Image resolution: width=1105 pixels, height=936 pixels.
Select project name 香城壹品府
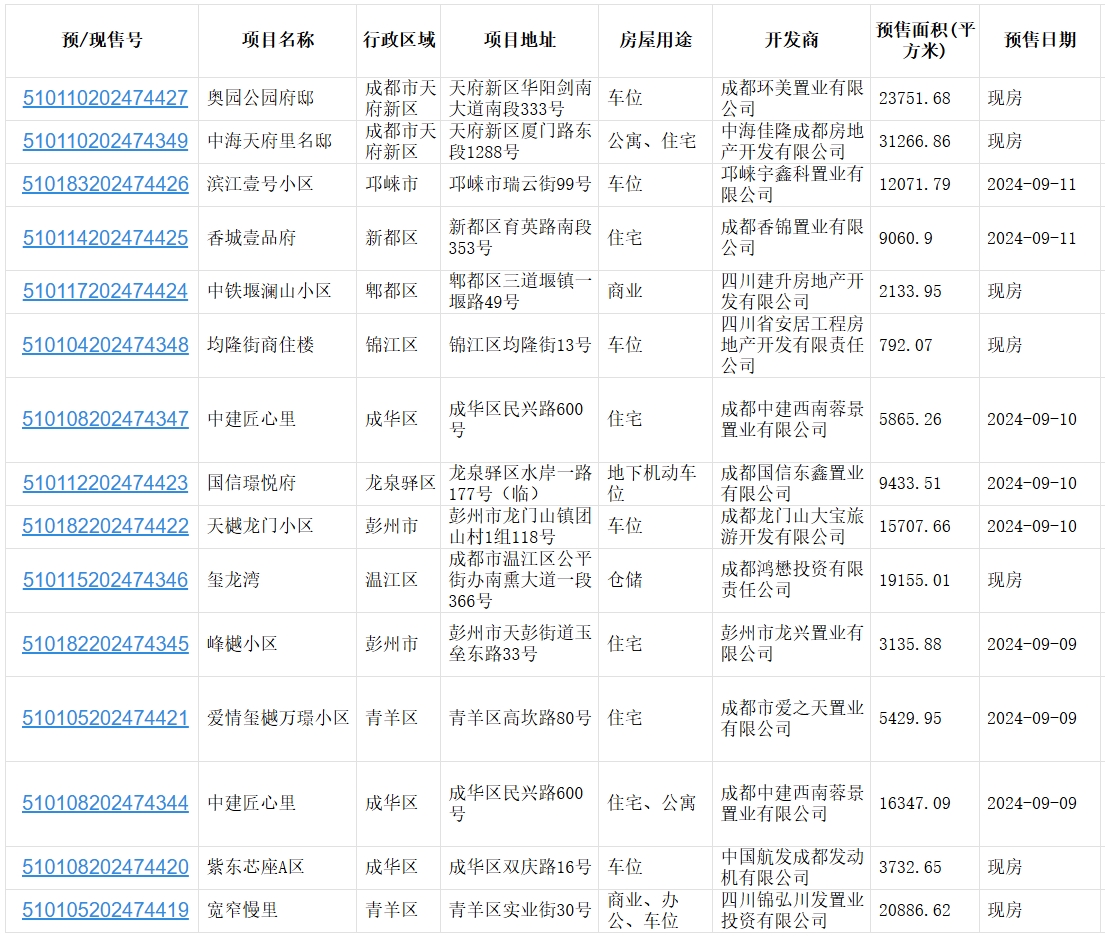point(252,238)
